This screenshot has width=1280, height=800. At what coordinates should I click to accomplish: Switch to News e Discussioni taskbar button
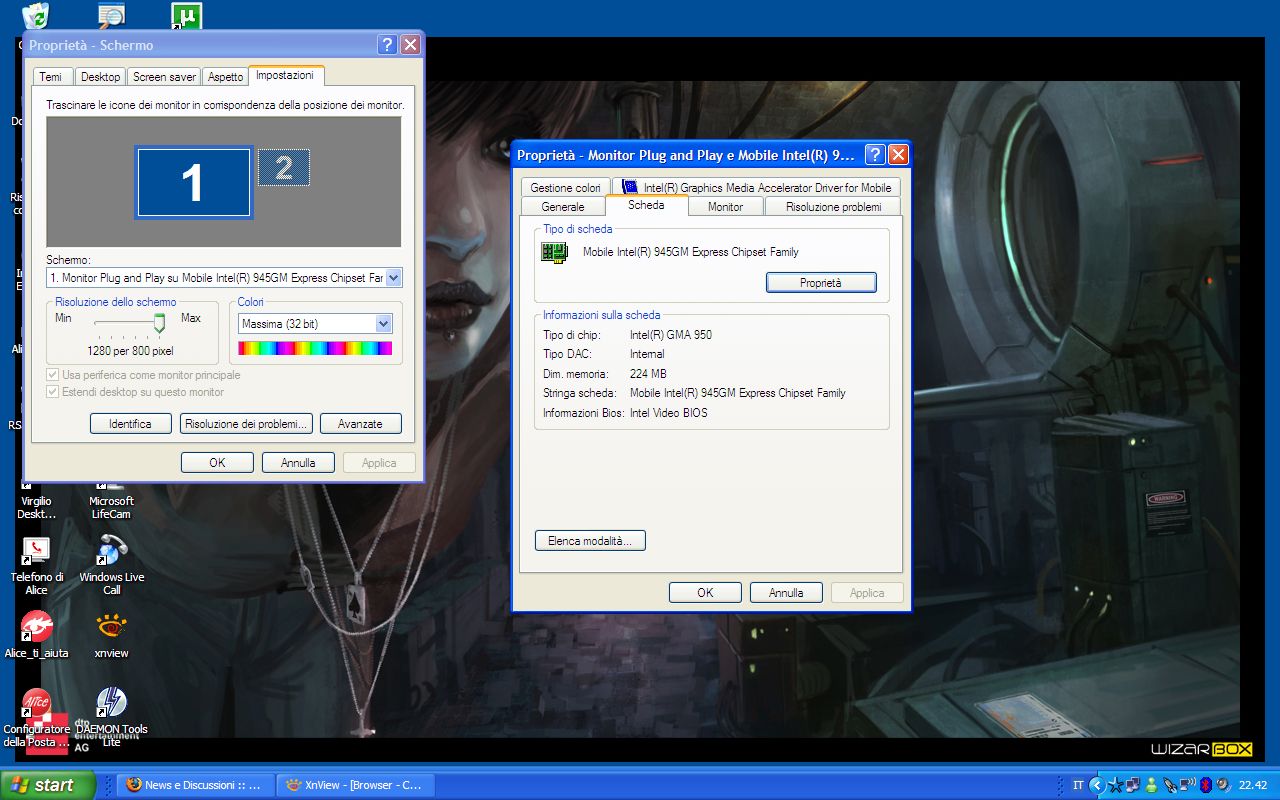pos(195,785)
